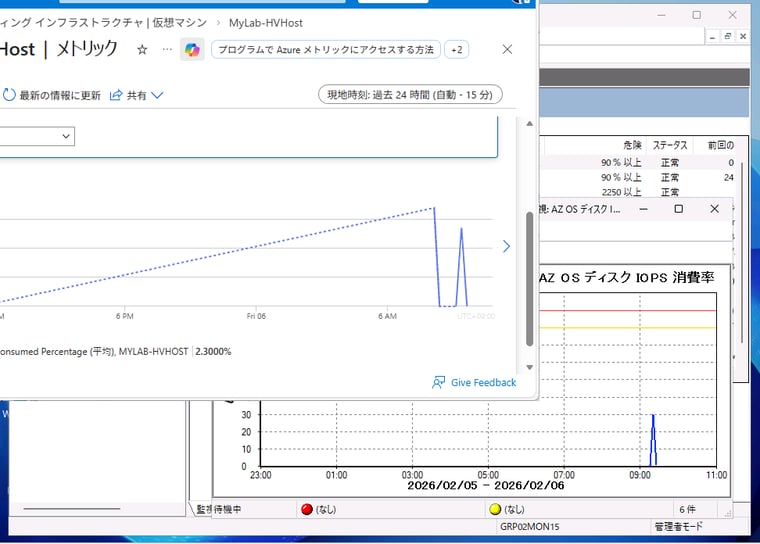Expand the metric combo box dropdown
The height and width of the screenshot is (544, 760).
[x=66, y=136]
